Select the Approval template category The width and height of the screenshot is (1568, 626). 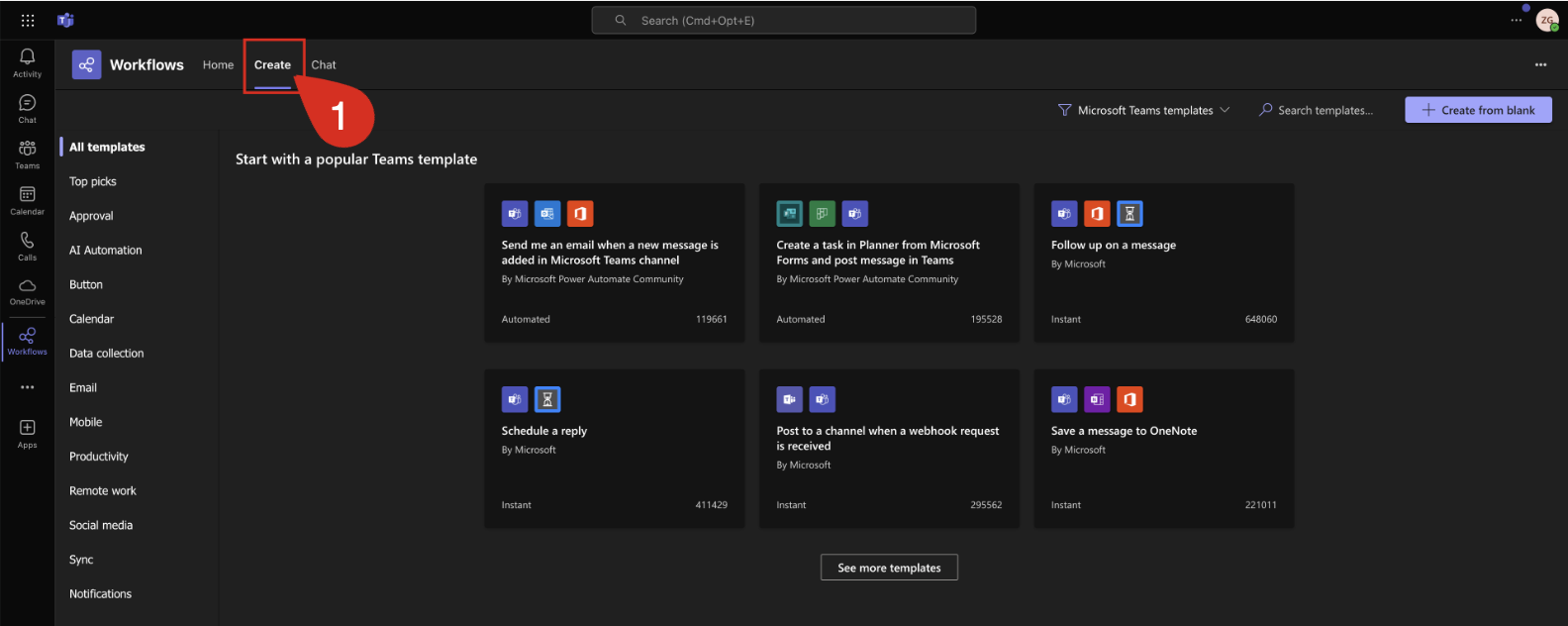coord(91,216)
